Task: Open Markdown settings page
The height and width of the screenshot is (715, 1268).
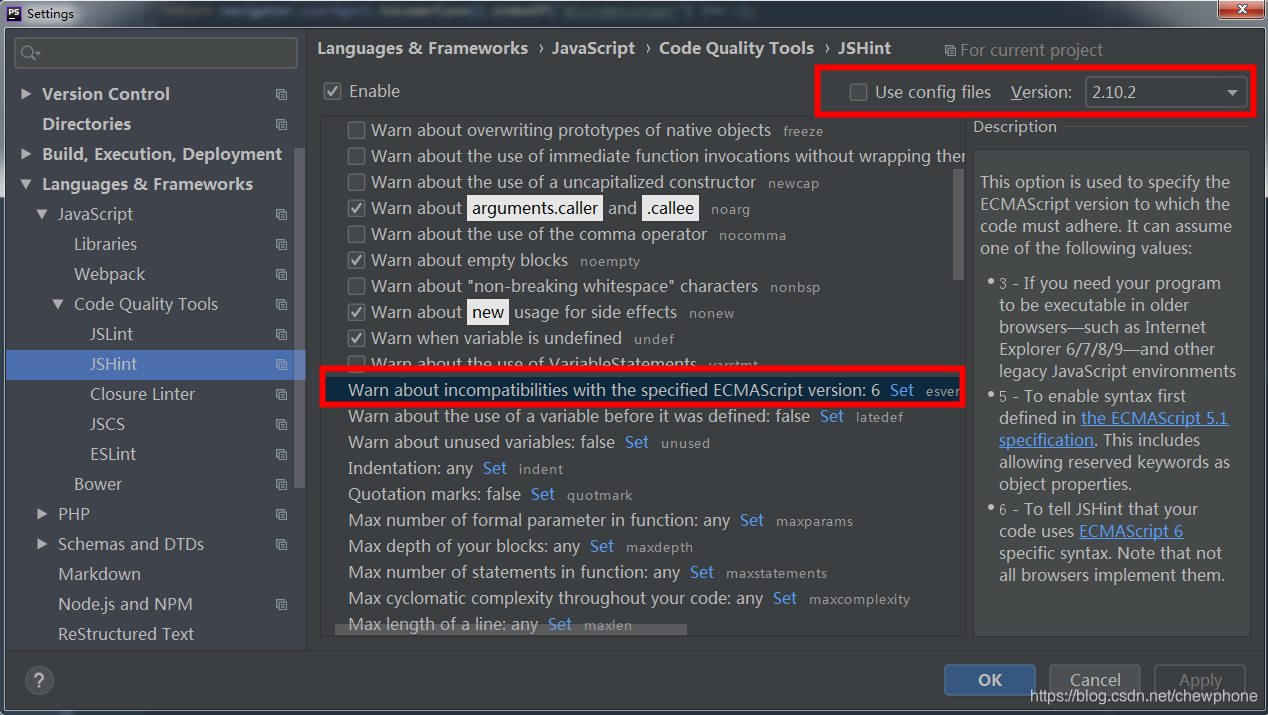Action: pos(99,574)
